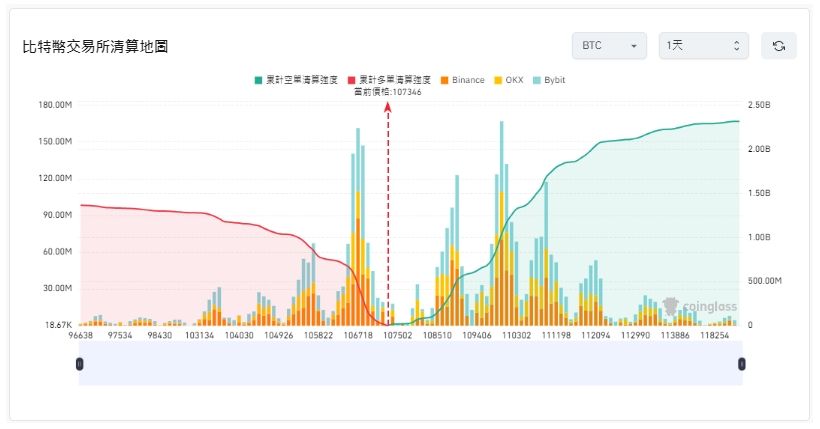The width and height of the screenshot is (820, 429).
Task: Click the orange Binance legend swatch
Action: [445, 80]
